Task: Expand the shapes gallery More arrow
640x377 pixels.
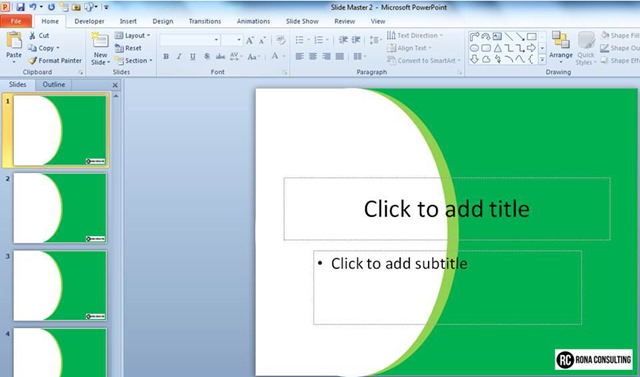Action: point(542,60)
